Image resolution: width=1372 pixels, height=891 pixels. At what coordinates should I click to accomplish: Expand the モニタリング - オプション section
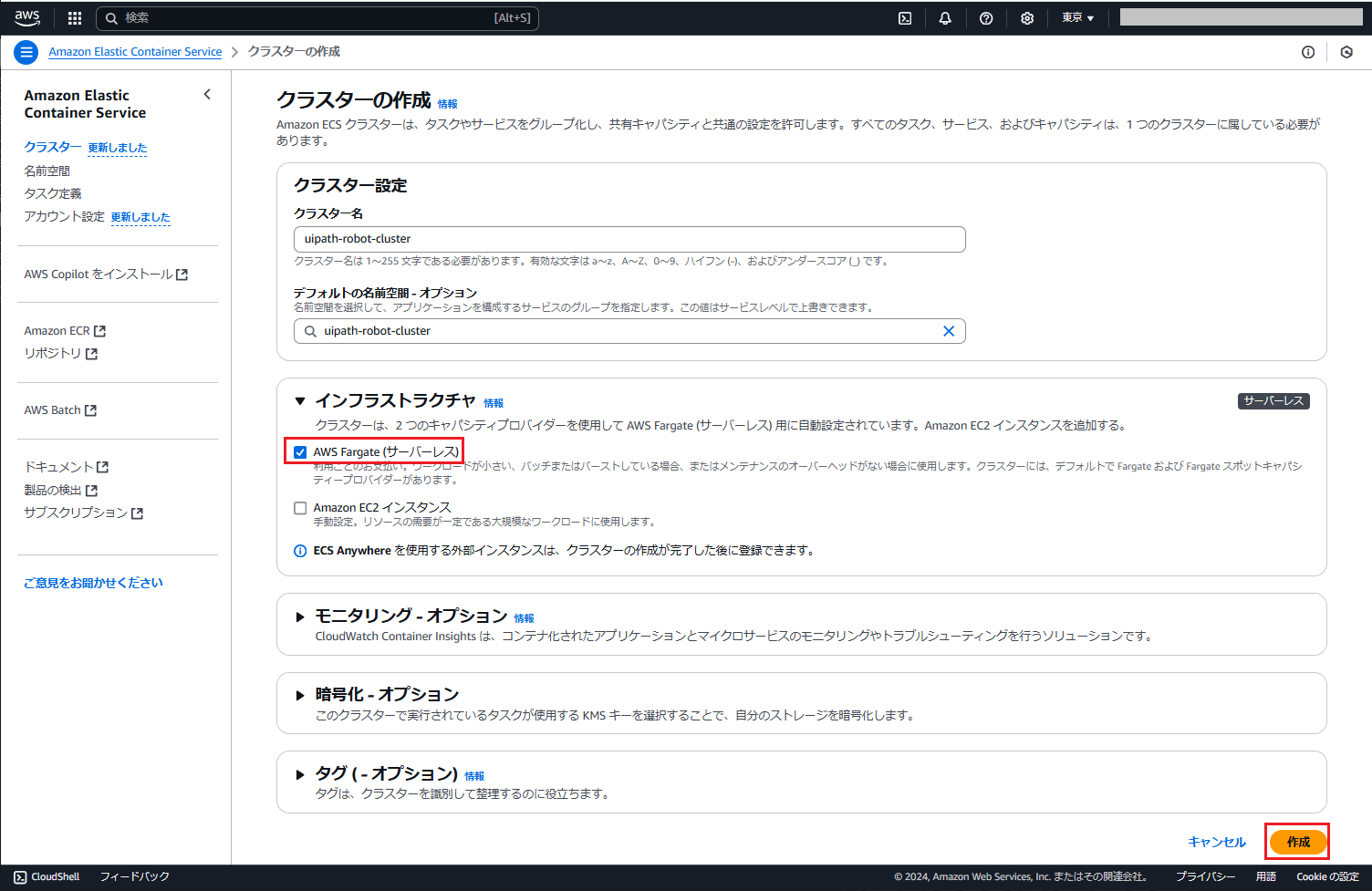pyautogui.click(x=299, y=617)
